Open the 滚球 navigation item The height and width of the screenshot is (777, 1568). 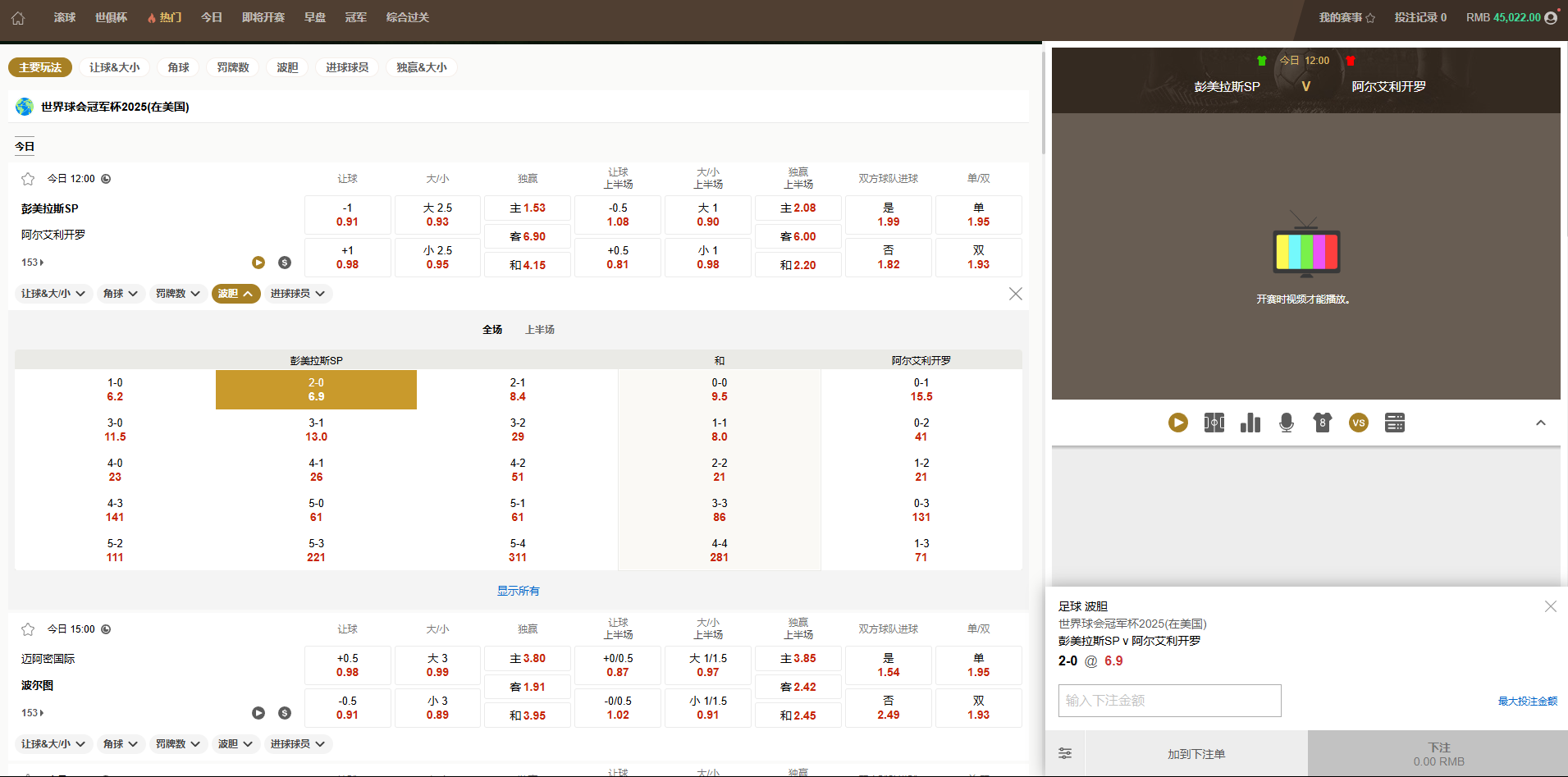65,17
